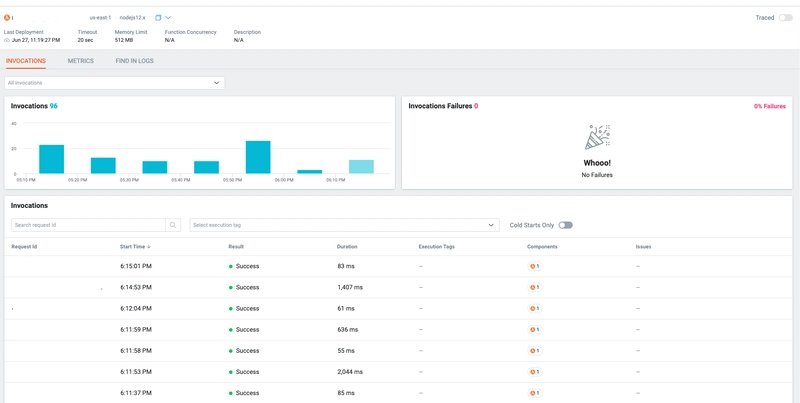
Task: Toggle the Traced switch
Action: point(785,18)
